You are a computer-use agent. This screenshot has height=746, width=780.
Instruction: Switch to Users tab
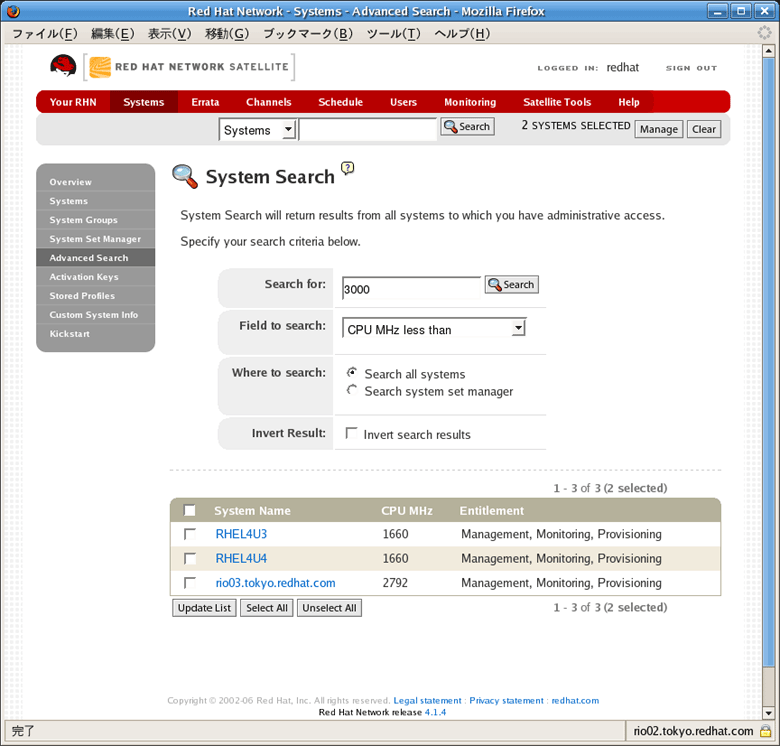click(403, 102)
